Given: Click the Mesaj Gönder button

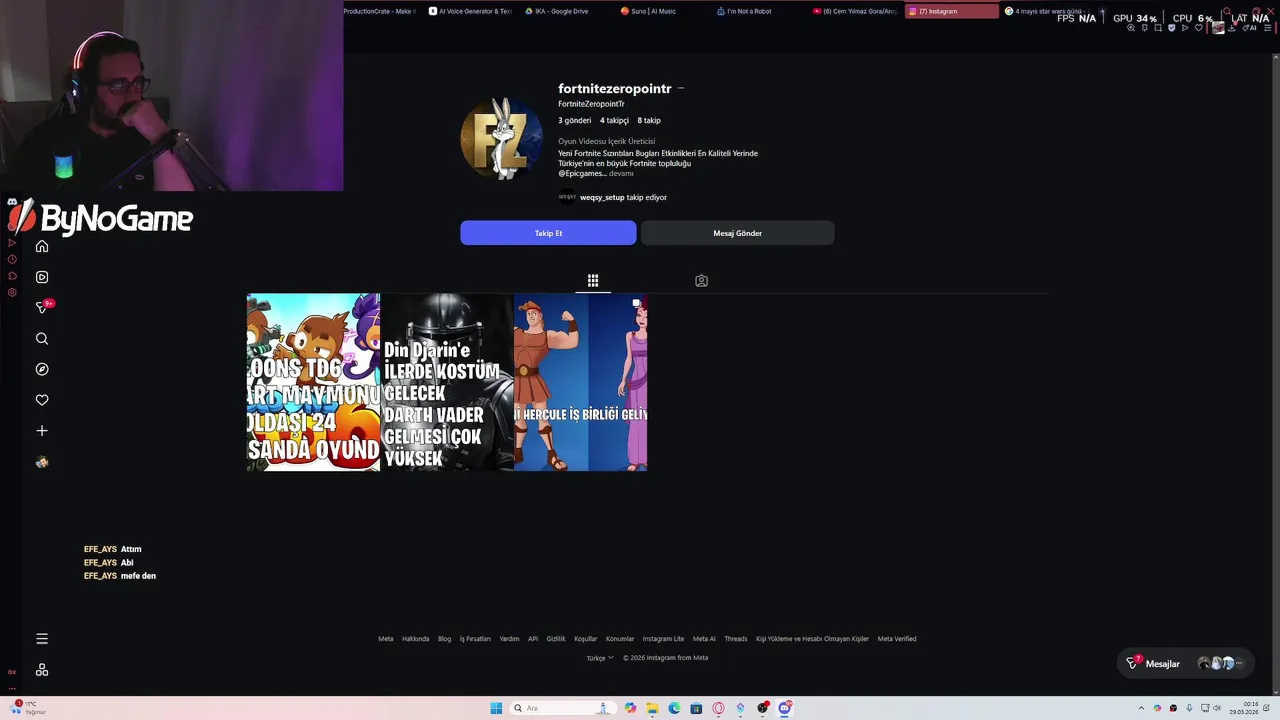Looking at the screenshot, I should 737,233.
